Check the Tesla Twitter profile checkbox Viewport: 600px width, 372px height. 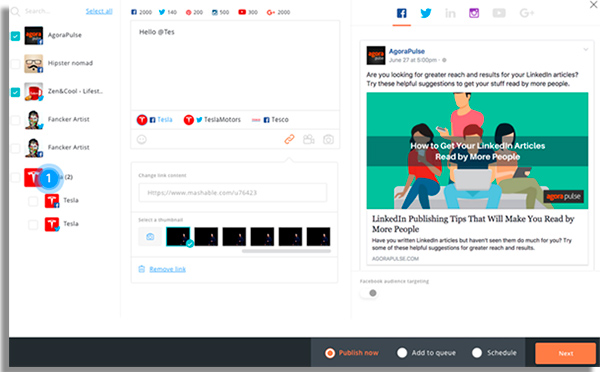point(33,225)
